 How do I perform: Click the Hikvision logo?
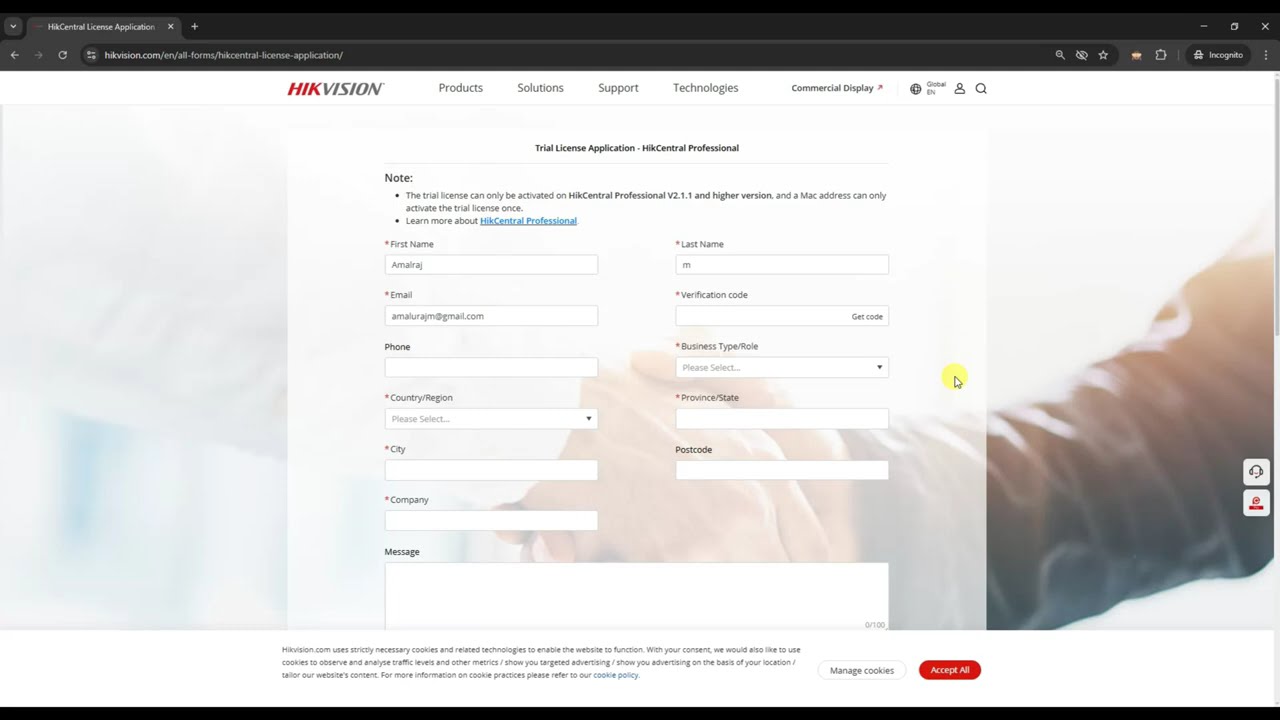point(336,88)
